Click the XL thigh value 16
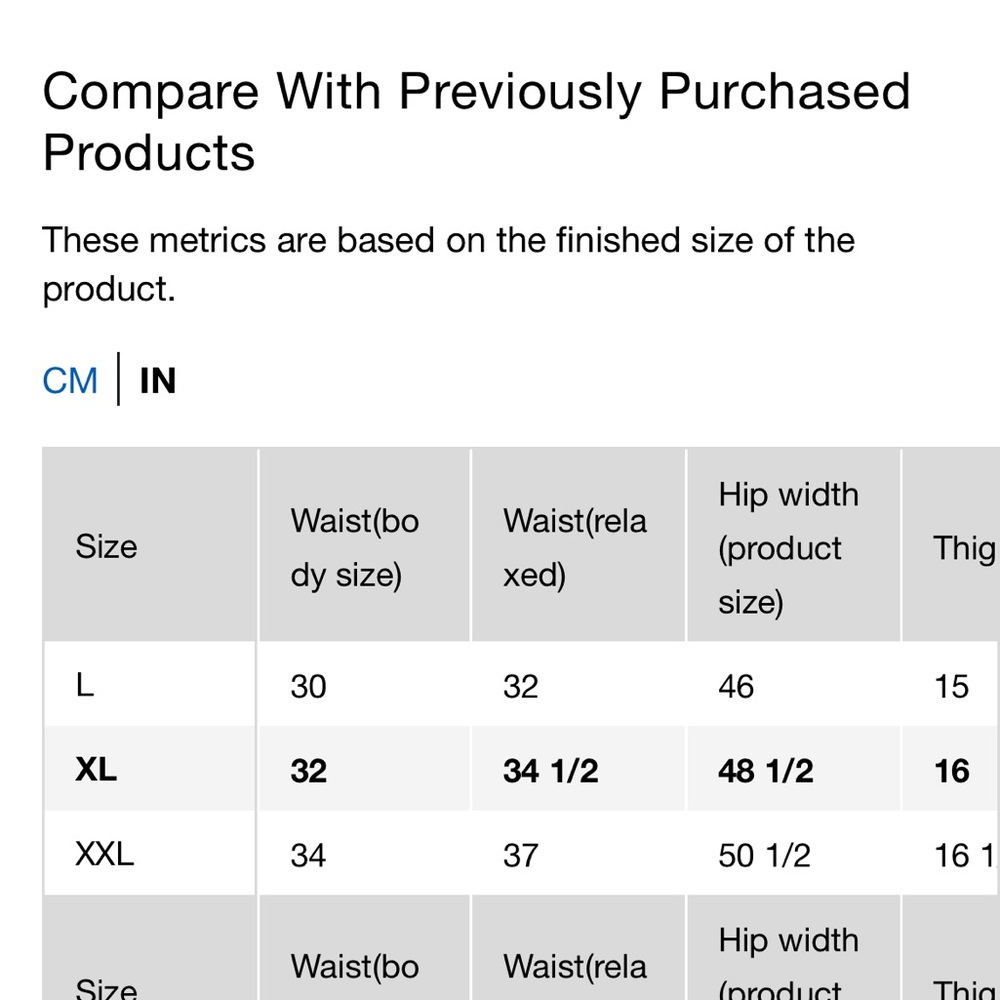Screen dimensions: 1000x1000 [x=952, y=770]
